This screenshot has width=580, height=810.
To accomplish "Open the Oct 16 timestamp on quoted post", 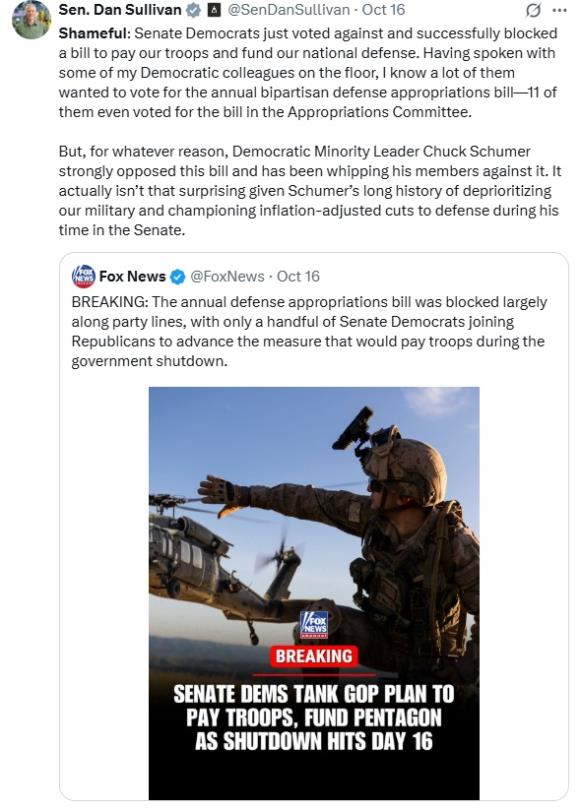I will (x=299, y=276).
